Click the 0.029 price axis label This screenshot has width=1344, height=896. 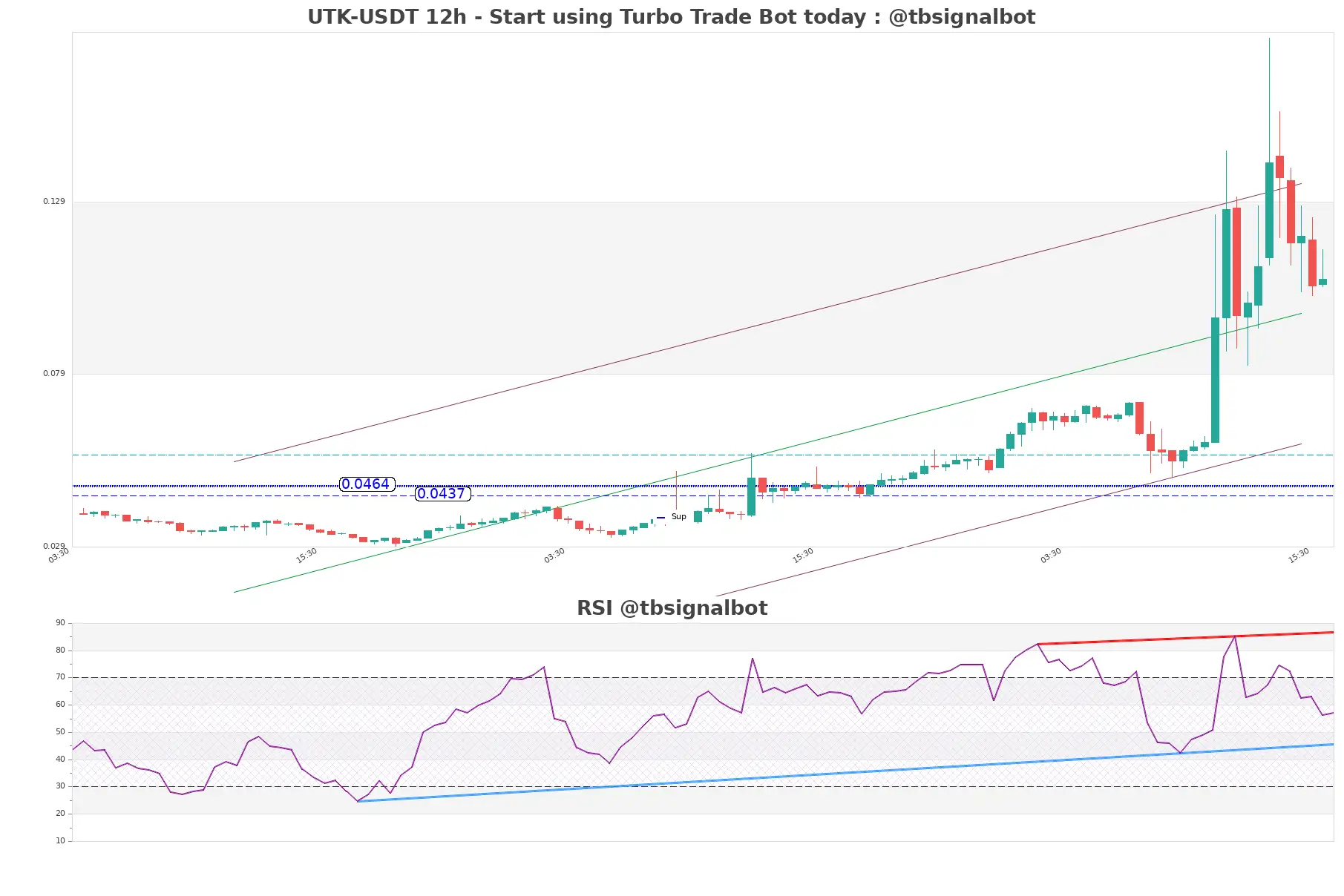pyautogui.click(x=53, y=547)
